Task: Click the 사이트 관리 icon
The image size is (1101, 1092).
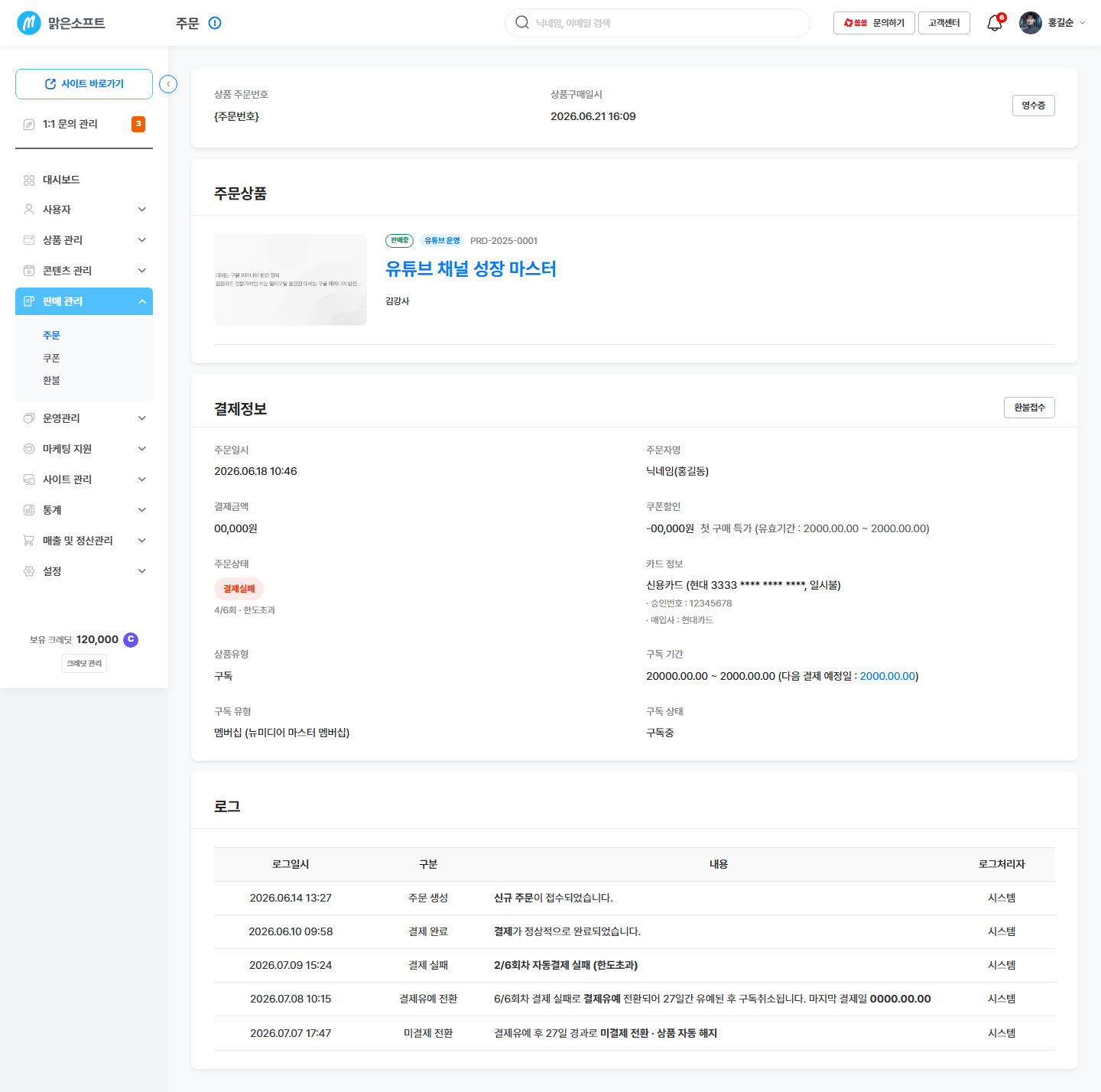Action: tap(29, 479)
